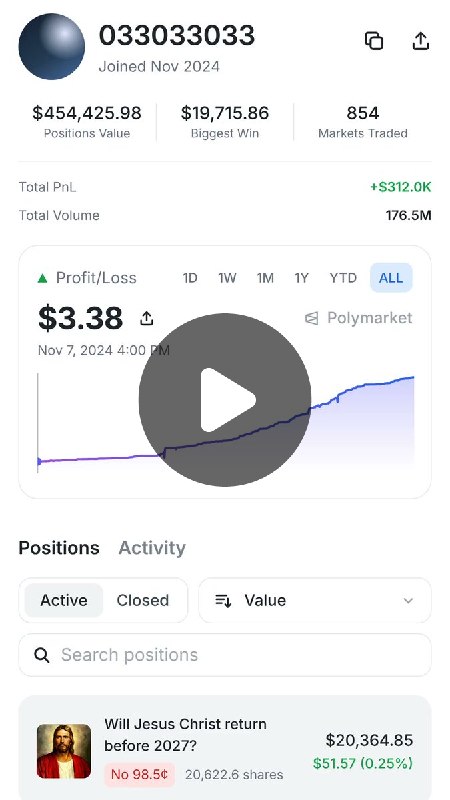The image size is (450, 800).
Task: Click the Search positions field
Action: 225,655
